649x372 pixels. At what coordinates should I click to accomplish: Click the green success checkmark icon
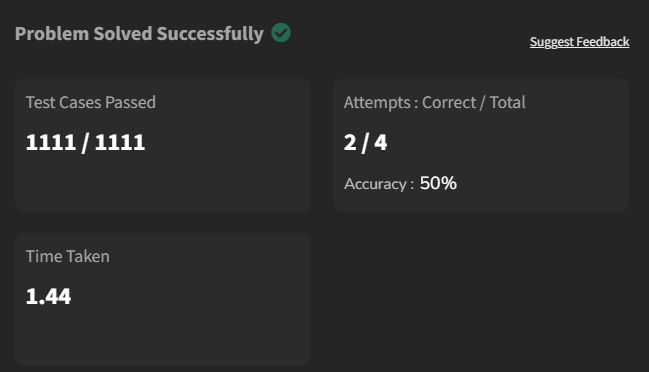tap(281, 33)
